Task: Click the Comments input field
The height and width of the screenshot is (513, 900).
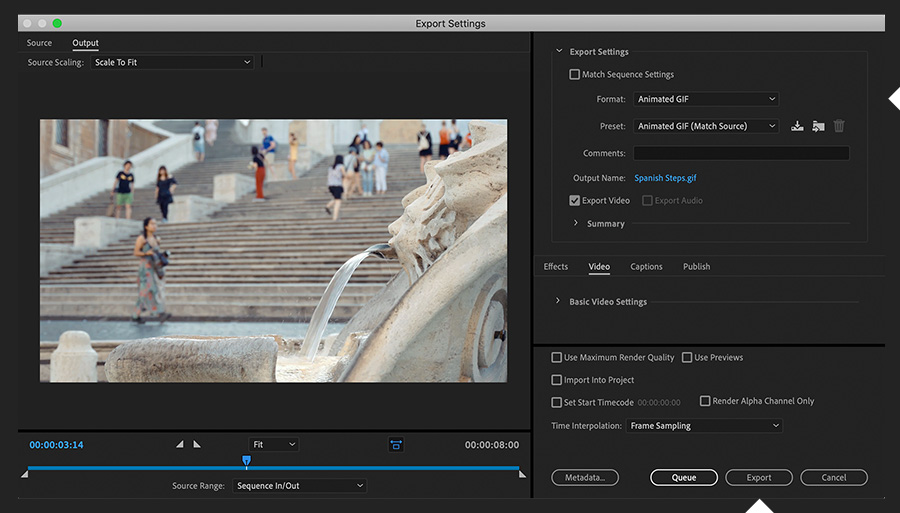Action: pos(741,153)
